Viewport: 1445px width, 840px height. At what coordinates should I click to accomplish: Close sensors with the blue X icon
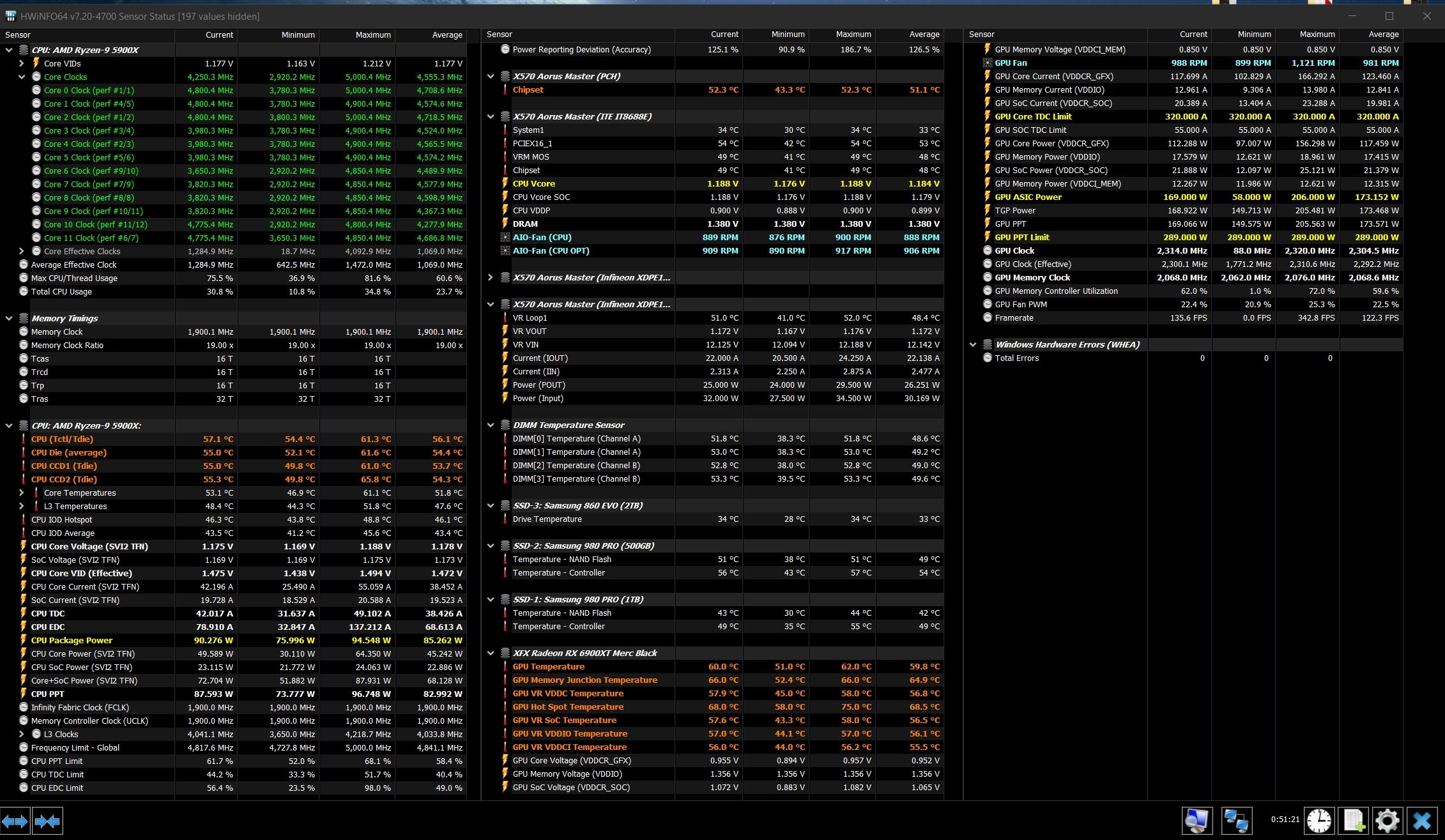coord(1422,821)
